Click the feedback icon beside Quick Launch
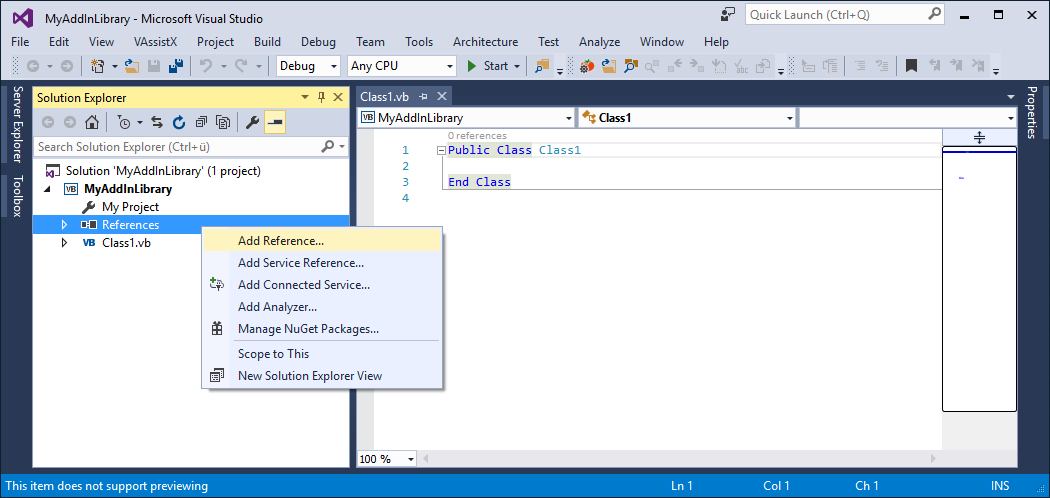1050x498 pixels. point(728,15)
